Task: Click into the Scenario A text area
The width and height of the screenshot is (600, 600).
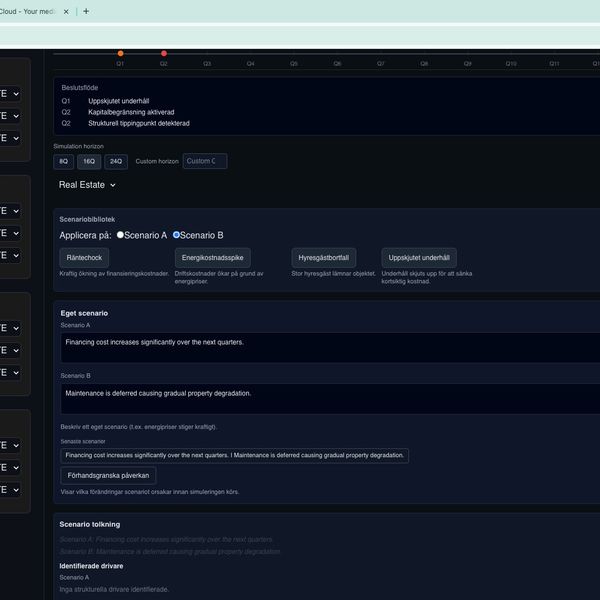Action: (x=330, y=347)
